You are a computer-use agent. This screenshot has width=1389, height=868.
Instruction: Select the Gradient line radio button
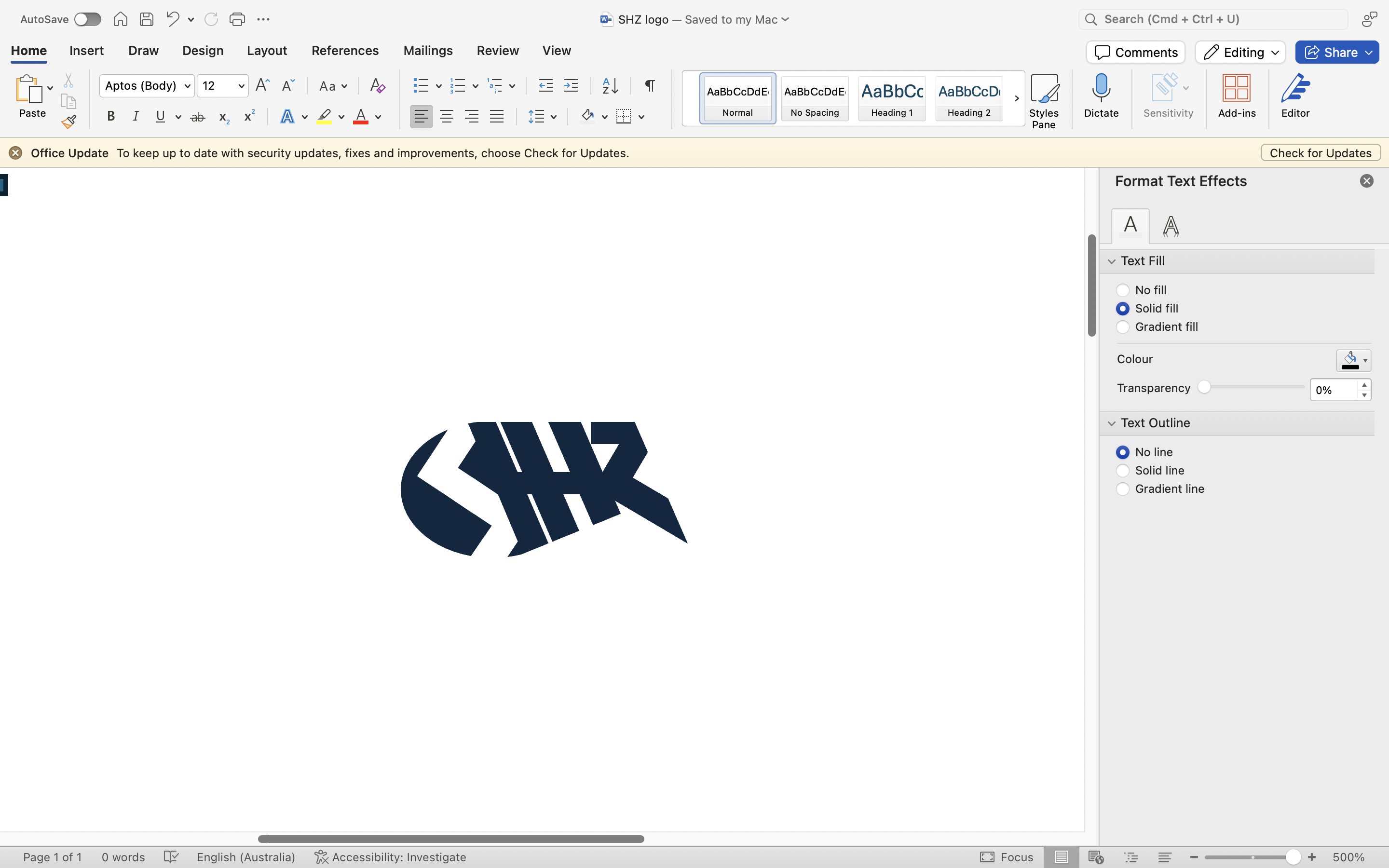coord(1123,488)
